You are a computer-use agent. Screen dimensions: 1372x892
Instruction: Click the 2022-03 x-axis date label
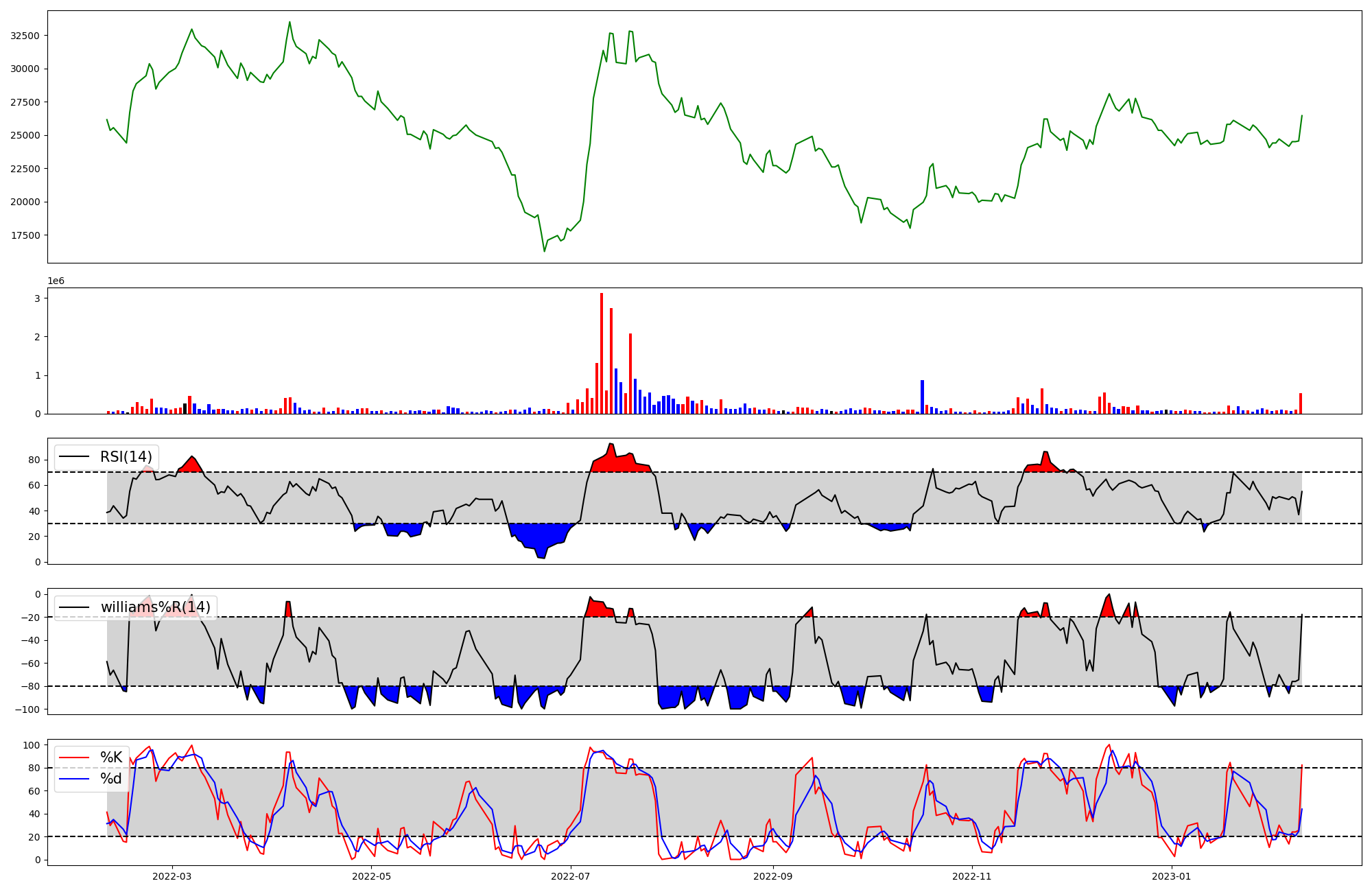point(172,876)
